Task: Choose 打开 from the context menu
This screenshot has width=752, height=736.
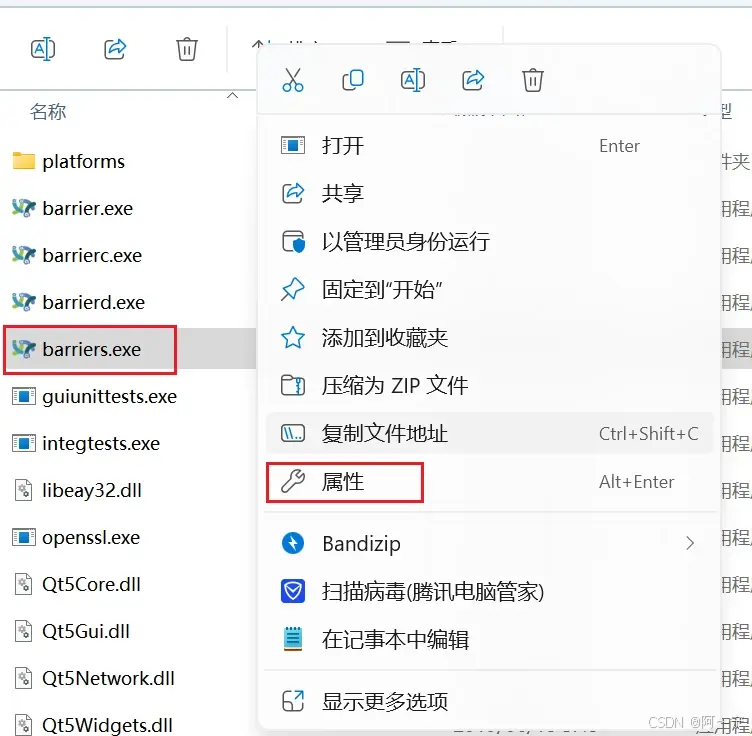Action: 489,146
